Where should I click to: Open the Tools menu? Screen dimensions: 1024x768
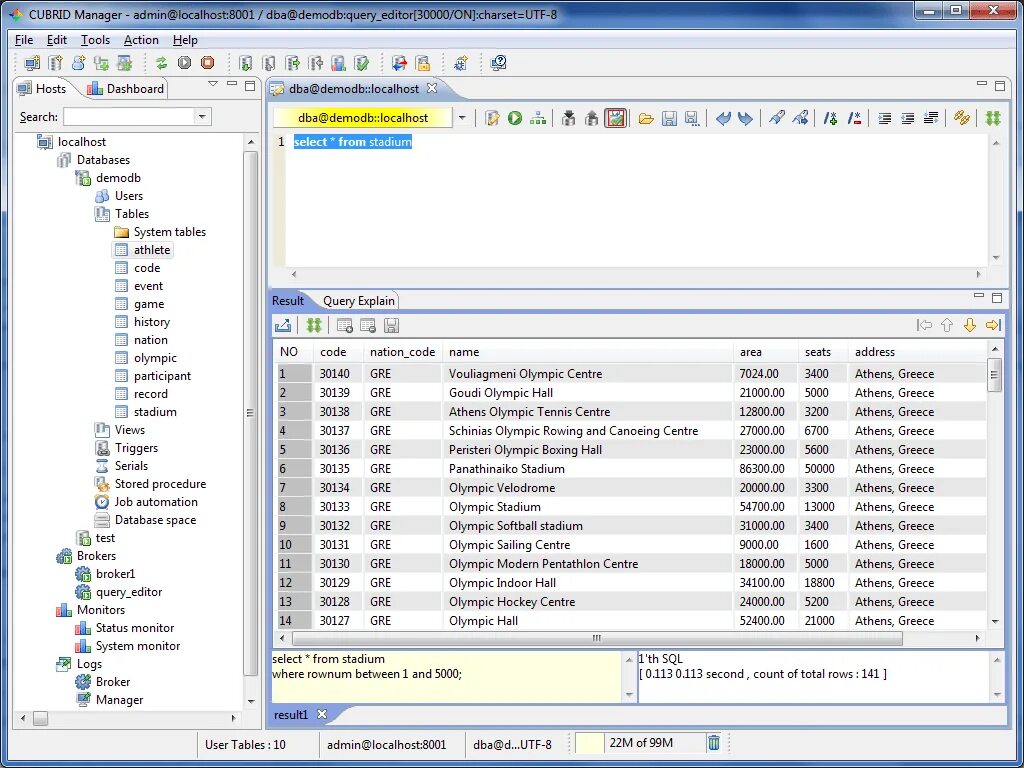pos(95,40)
